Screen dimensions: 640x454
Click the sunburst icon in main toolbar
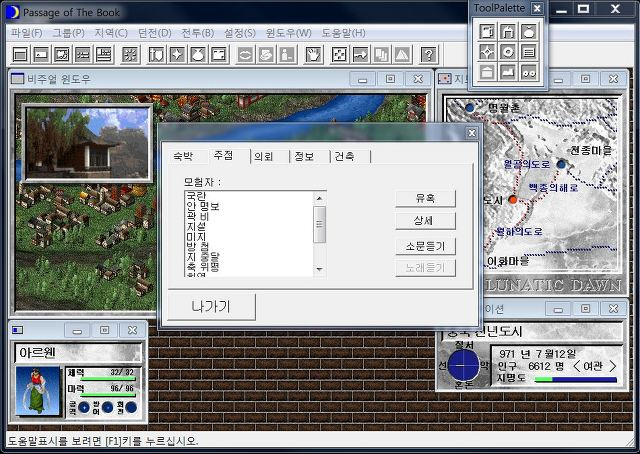[x=130, y=54]
